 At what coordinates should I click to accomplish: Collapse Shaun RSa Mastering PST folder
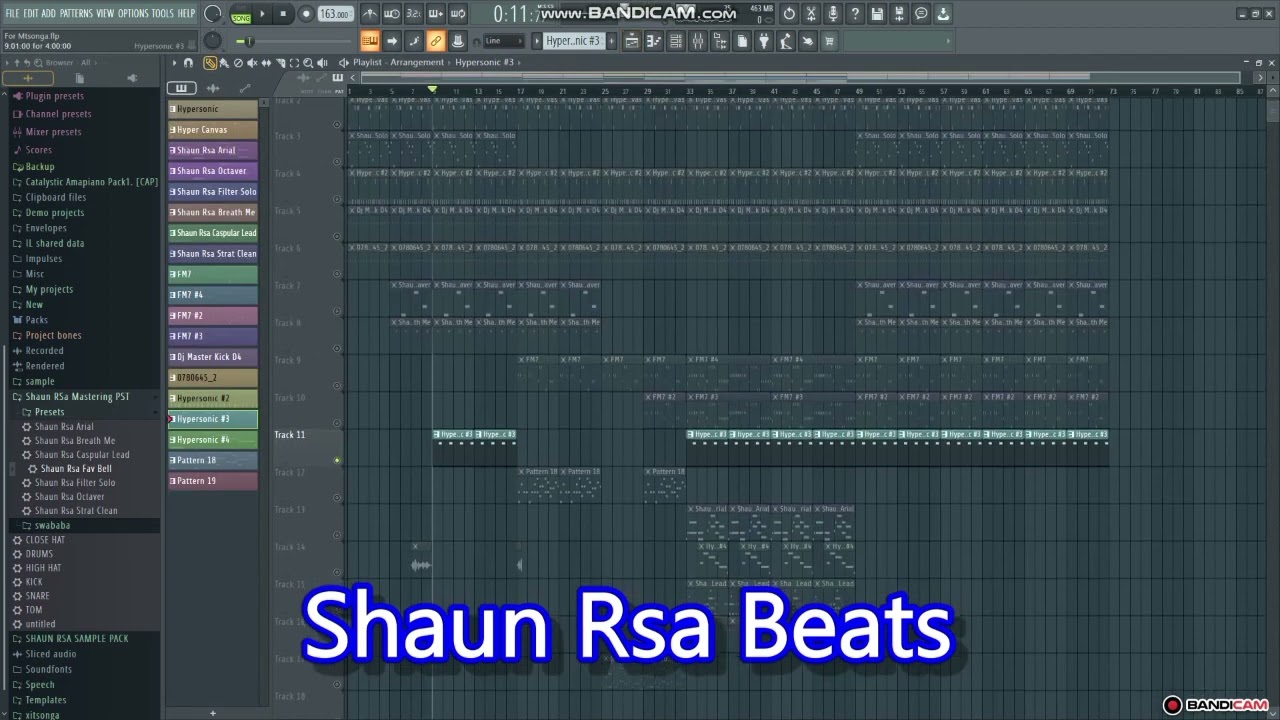(77, 397)
